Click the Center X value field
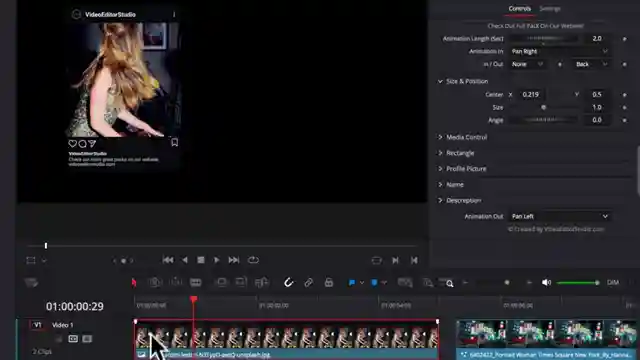Image resolution: width=640 pixels, height=360 pixels. click(x=530, y=94)
